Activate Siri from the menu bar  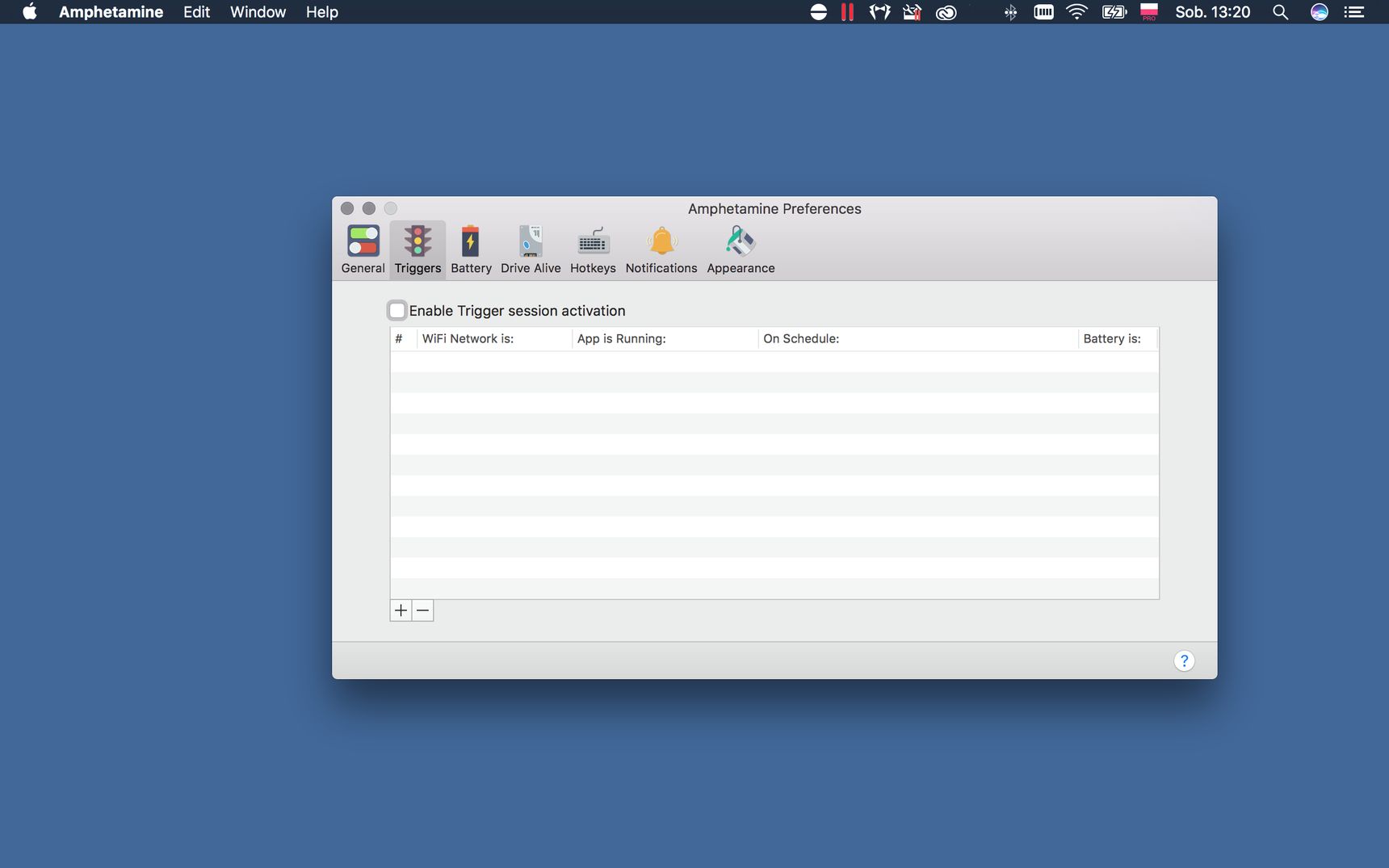click(x=1319, y=12)
